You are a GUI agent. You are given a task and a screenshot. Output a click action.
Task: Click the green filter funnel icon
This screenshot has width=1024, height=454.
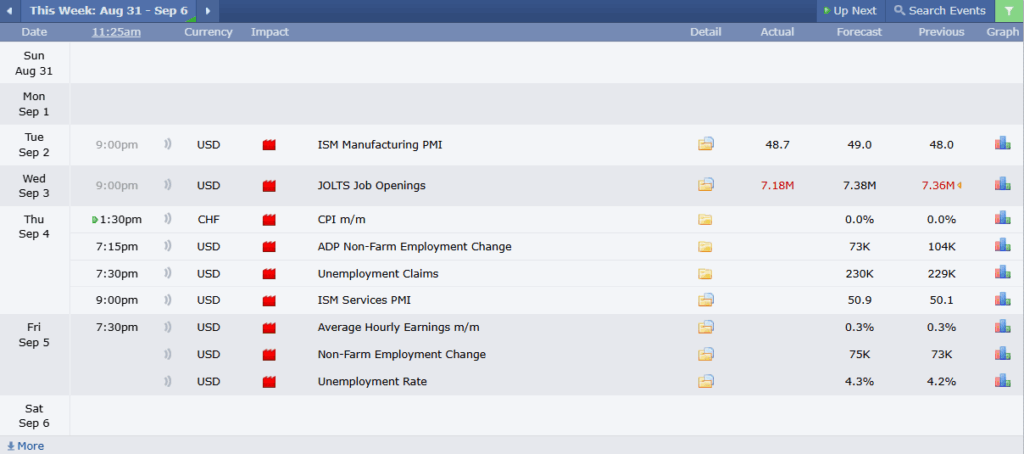coord(1009,11)
